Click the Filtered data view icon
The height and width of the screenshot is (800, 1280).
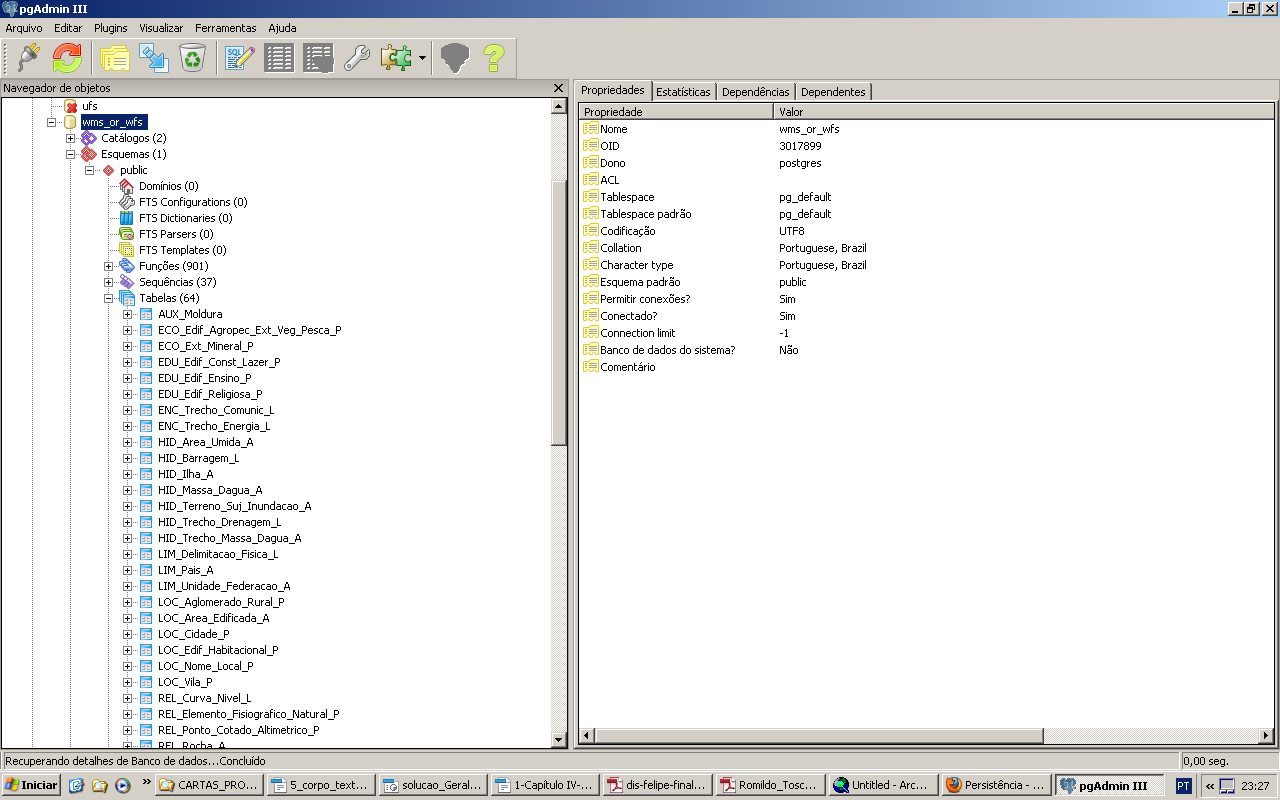pos(318,58)
